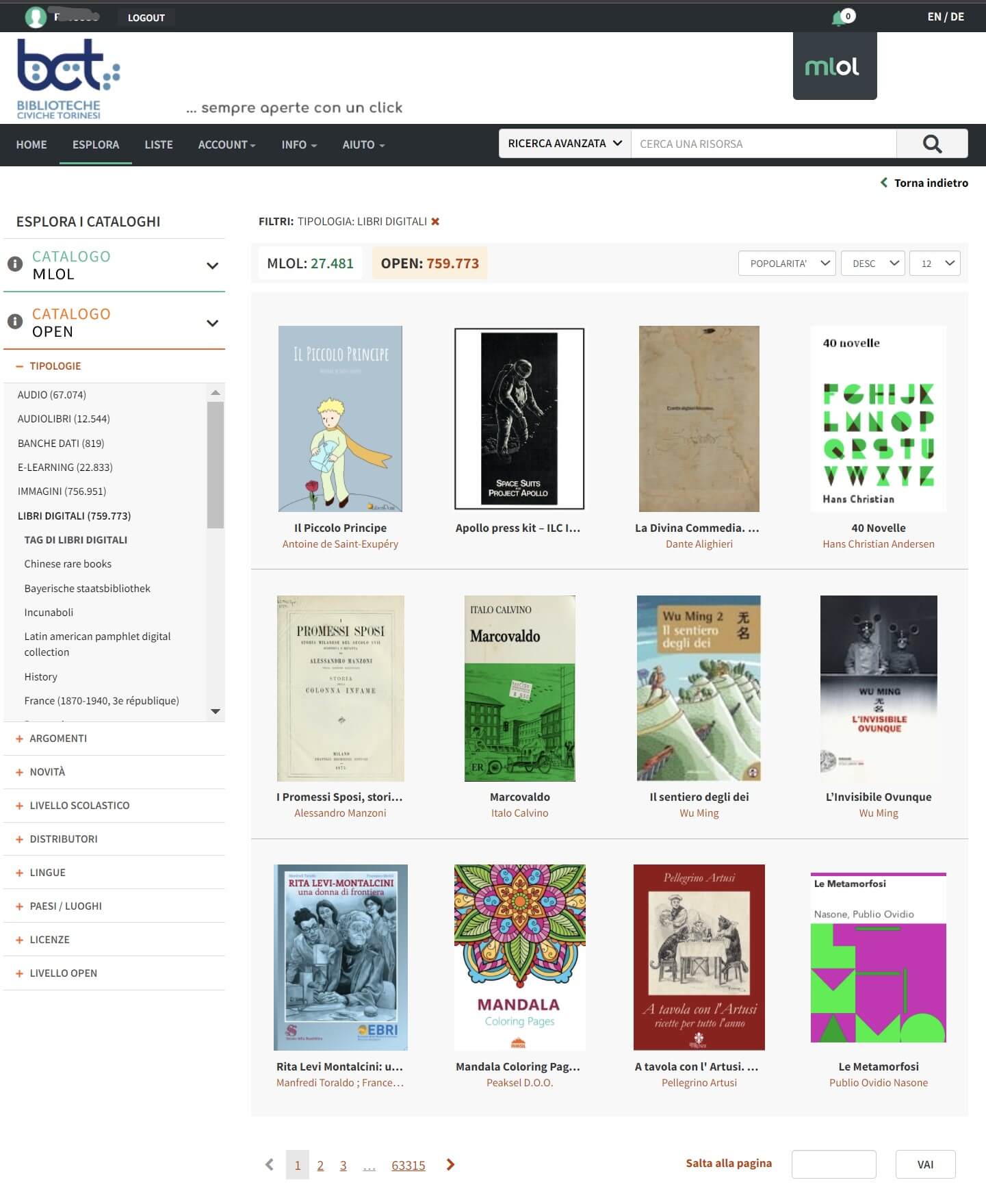The height and width of the screenshot is (1204, 986).
Task: Click the info icon beside Catalogo MLOL
Action: click(x=15, y=264)
